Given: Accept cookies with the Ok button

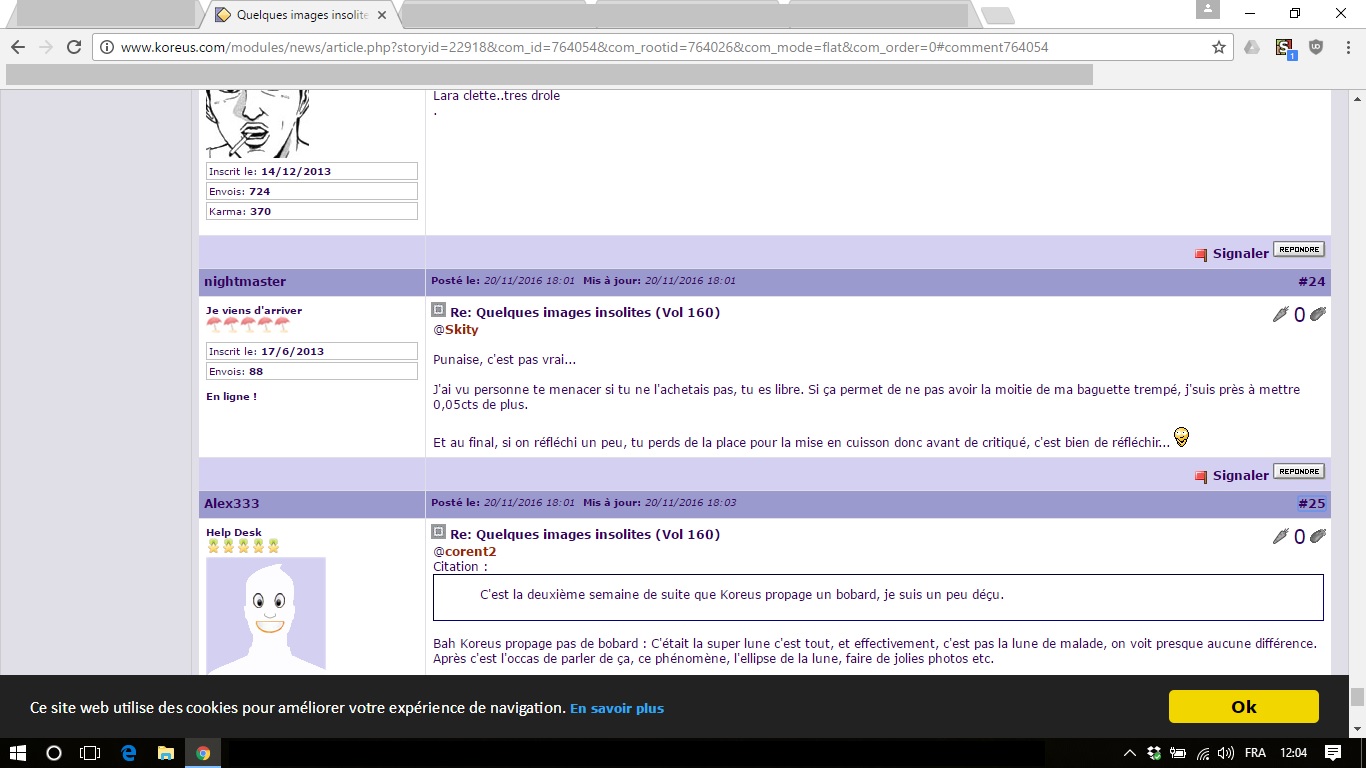Looking at the screenshot, I should 1243,707.
